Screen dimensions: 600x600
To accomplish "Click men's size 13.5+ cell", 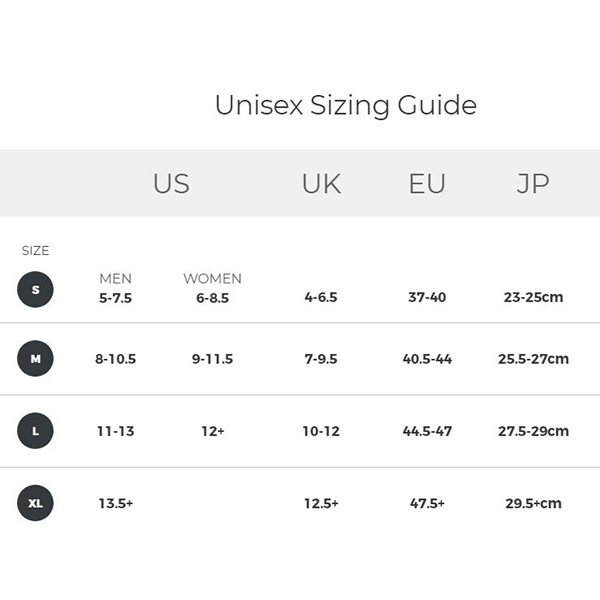I will coord(115,503).
